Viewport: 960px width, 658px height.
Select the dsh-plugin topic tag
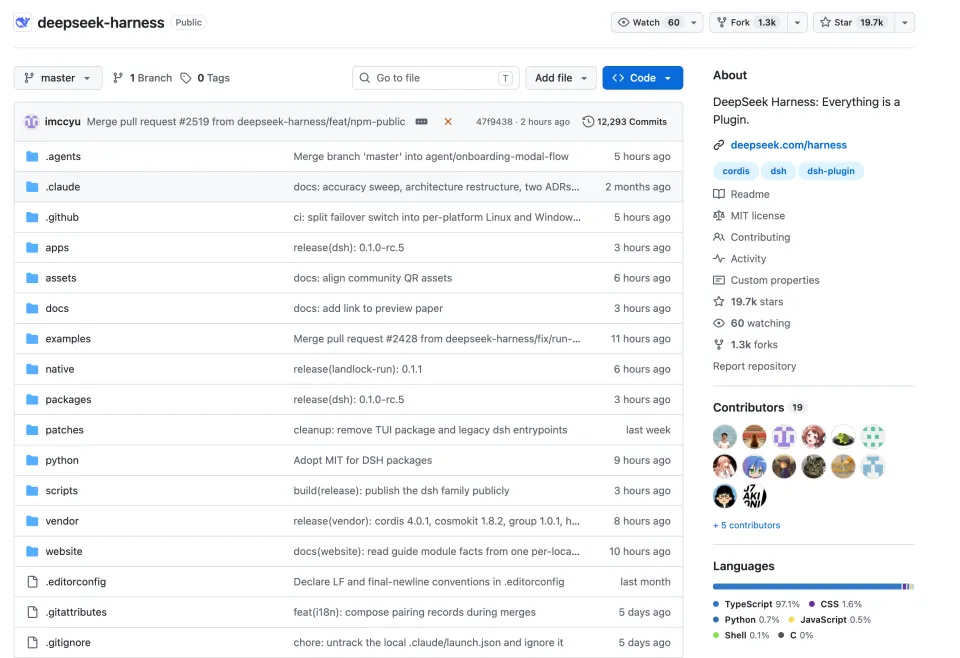[830, 171]
